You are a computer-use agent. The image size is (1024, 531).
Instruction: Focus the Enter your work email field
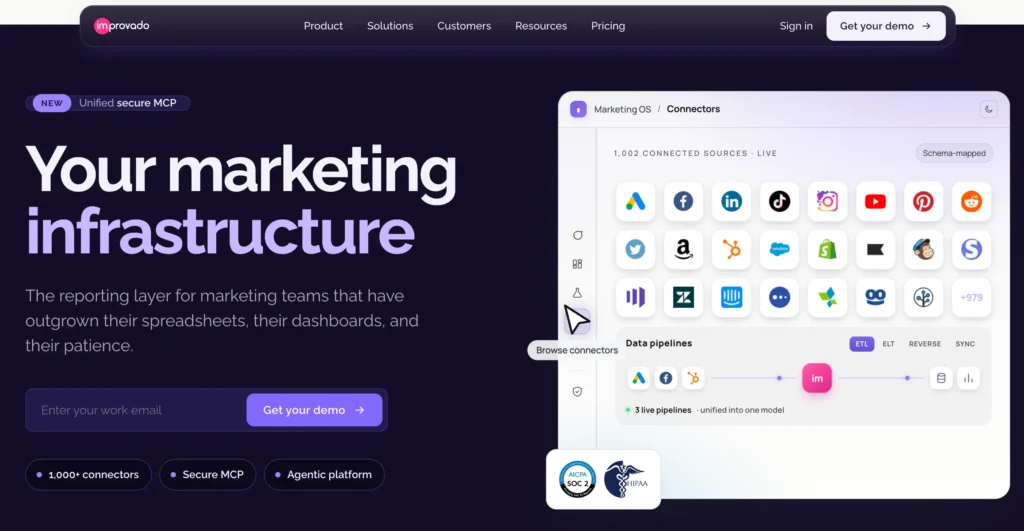136,410
